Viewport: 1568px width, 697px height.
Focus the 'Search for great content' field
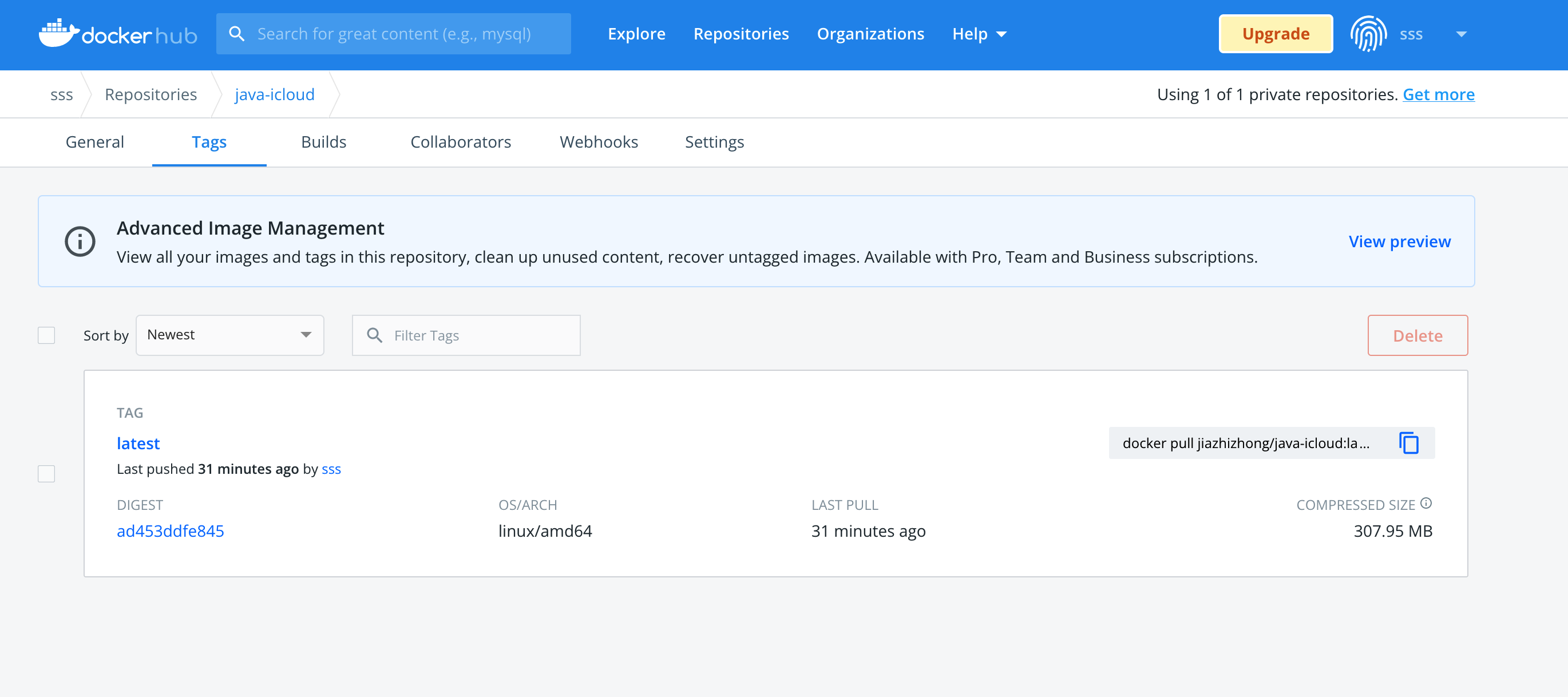pos(393,34)
